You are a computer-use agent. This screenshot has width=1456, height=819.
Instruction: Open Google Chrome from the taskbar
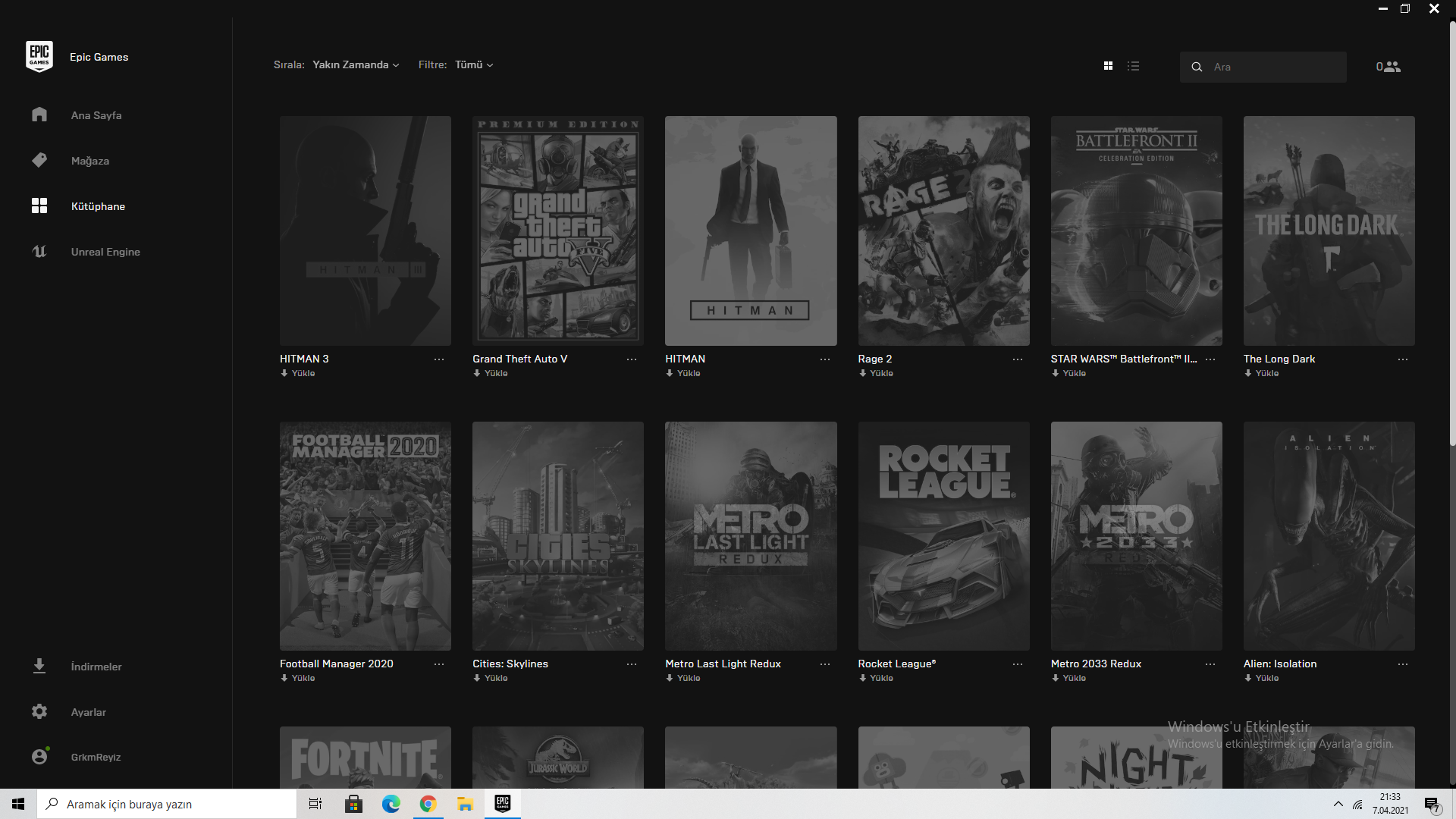(x=428, y=804)
